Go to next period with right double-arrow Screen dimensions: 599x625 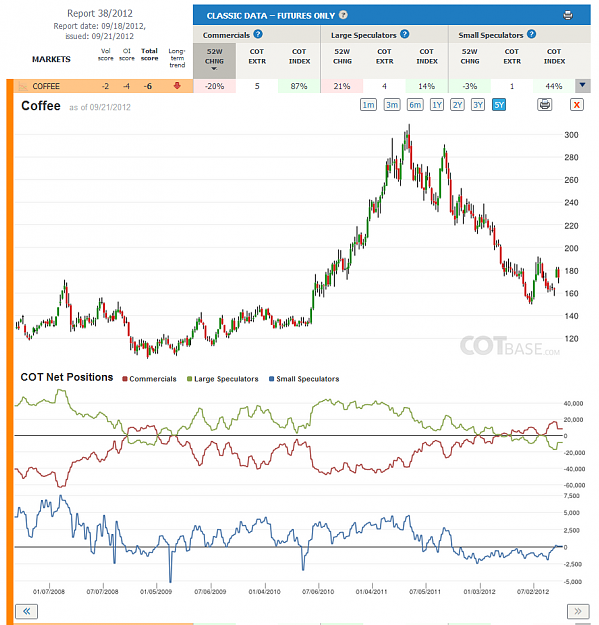coord(577,611)
